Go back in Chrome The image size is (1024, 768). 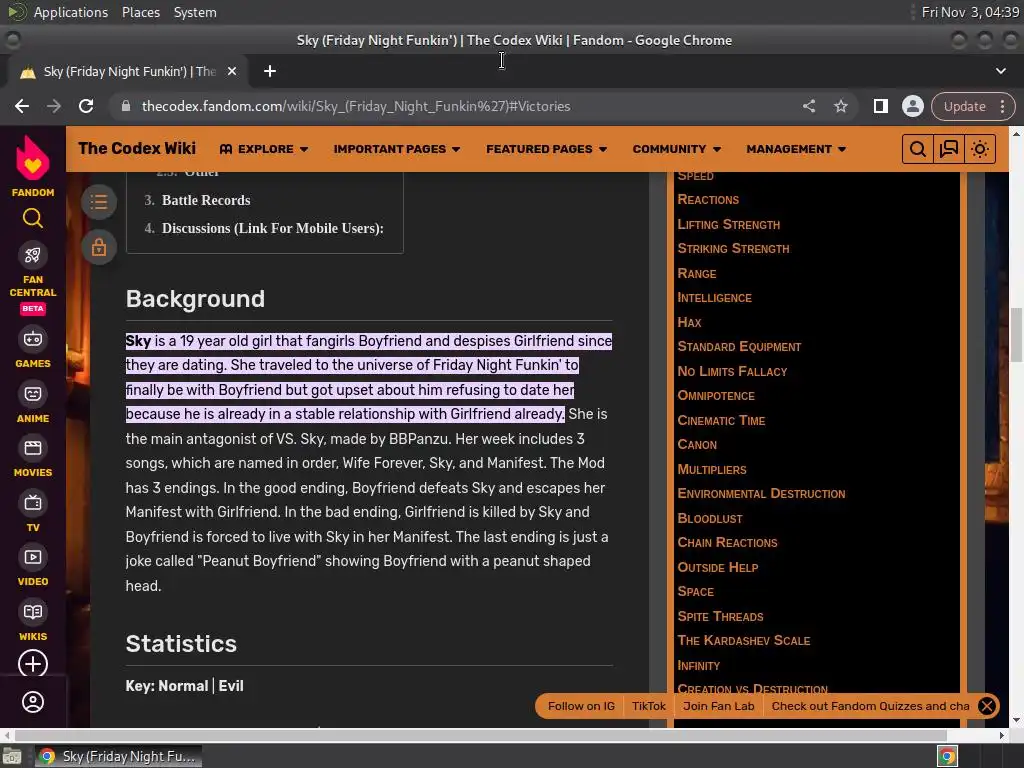point(22,106)
